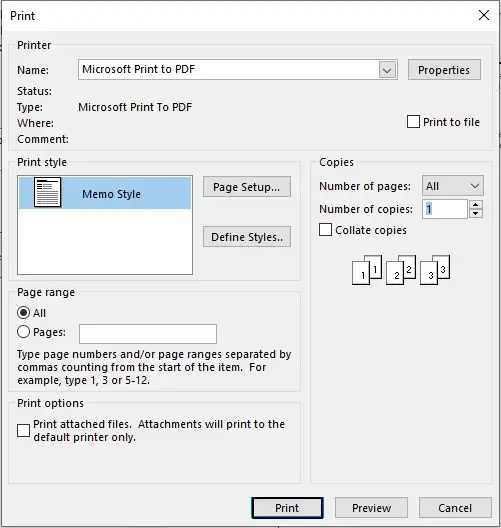Decrease number of copies with down arrow
The width and height of the screenshot is (501, 528).
pos(475,213)
